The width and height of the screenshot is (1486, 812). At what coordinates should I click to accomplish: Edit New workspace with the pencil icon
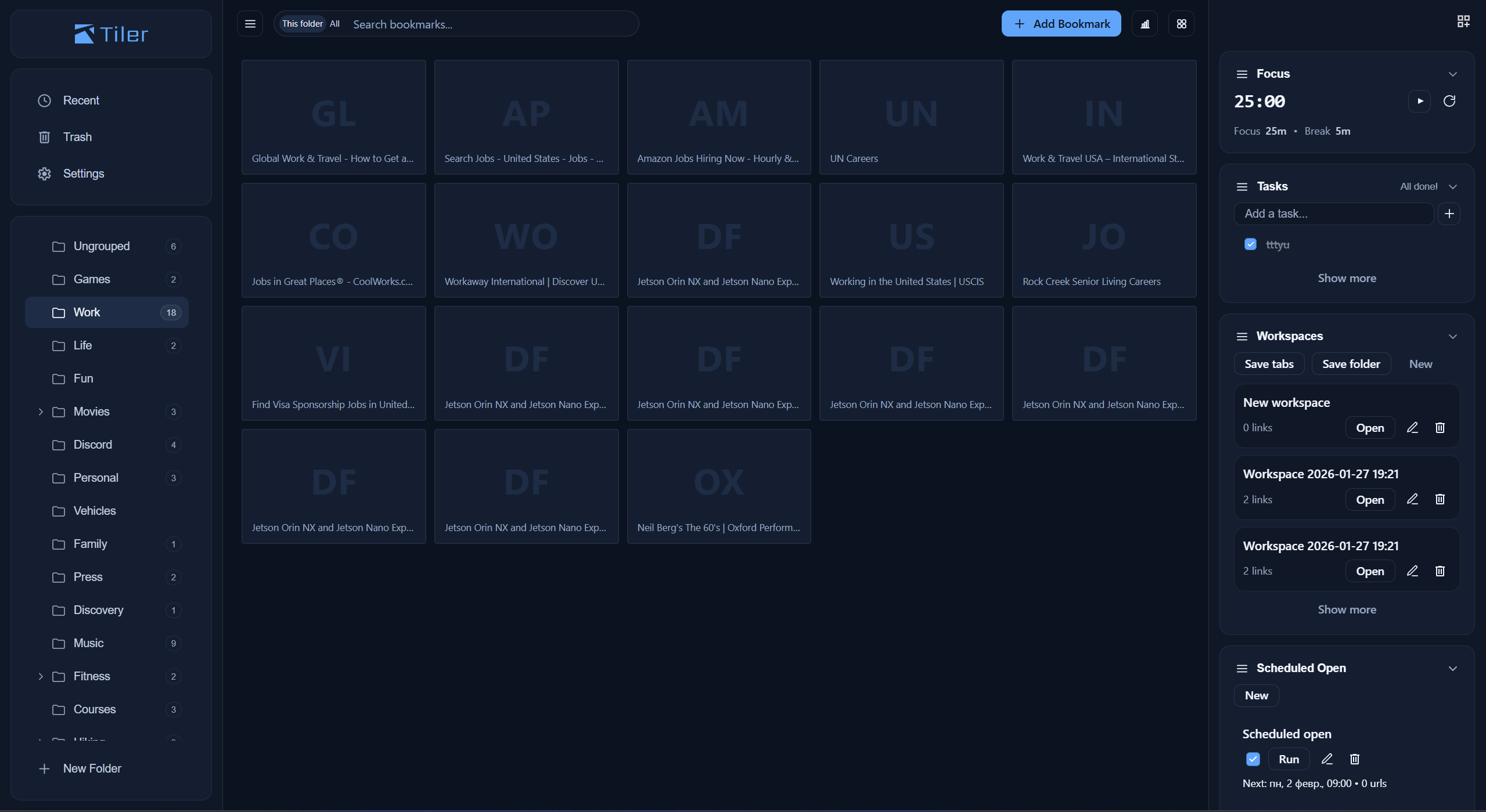coord(1412,427)
